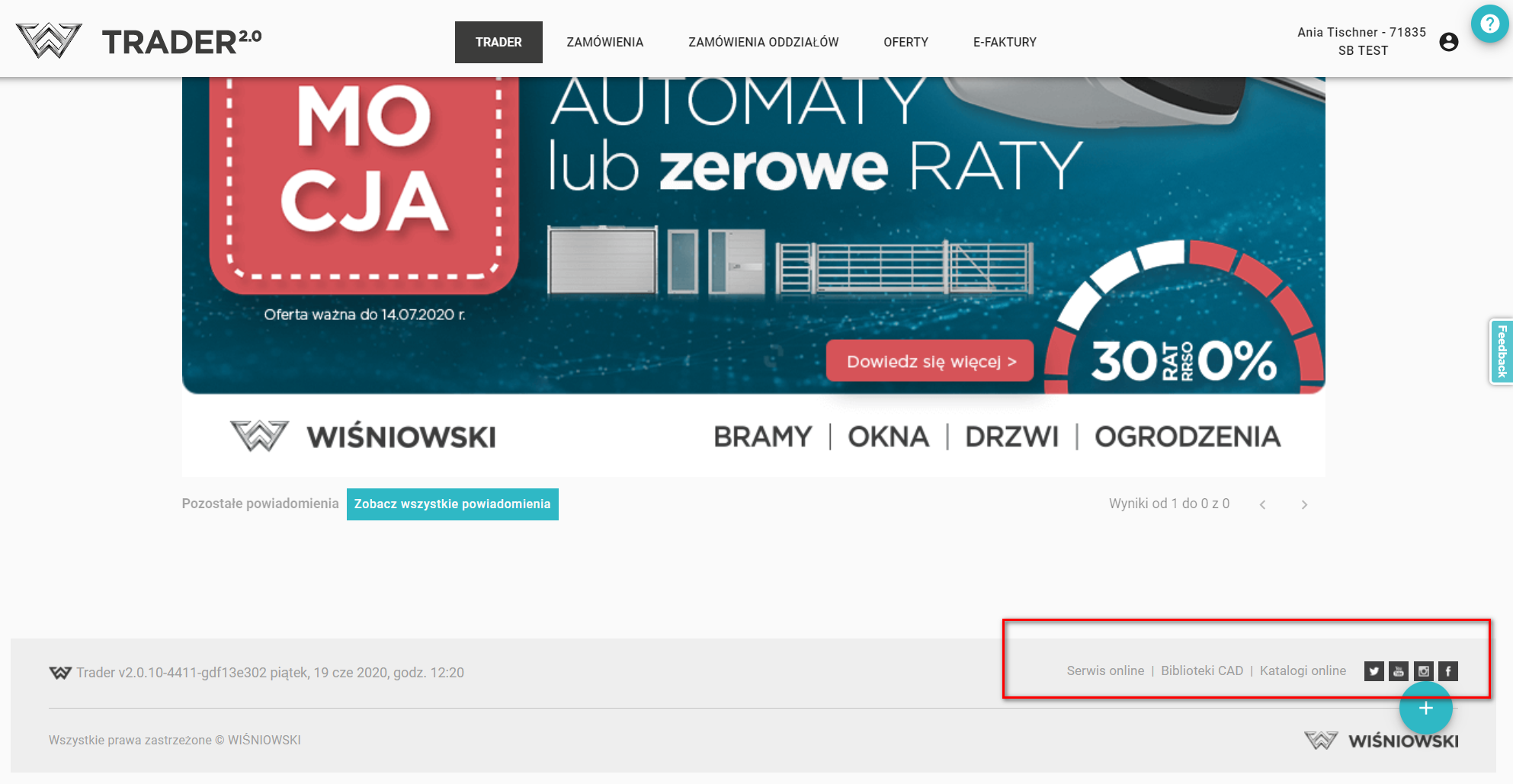Open the Twitter icon in the footer
The image size is (1513, 784).
(x=1374, y=671)
